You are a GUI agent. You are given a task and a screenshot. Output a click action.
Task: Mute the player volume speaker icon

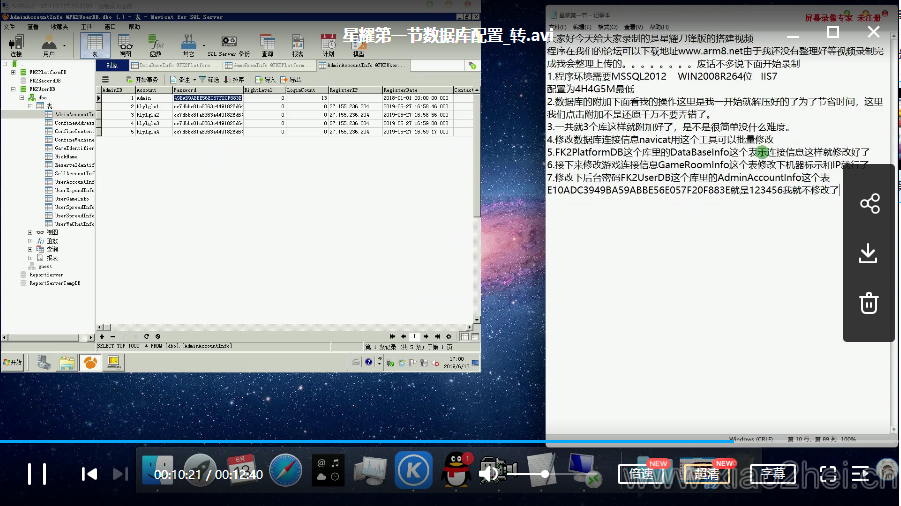tap(488, 474)
